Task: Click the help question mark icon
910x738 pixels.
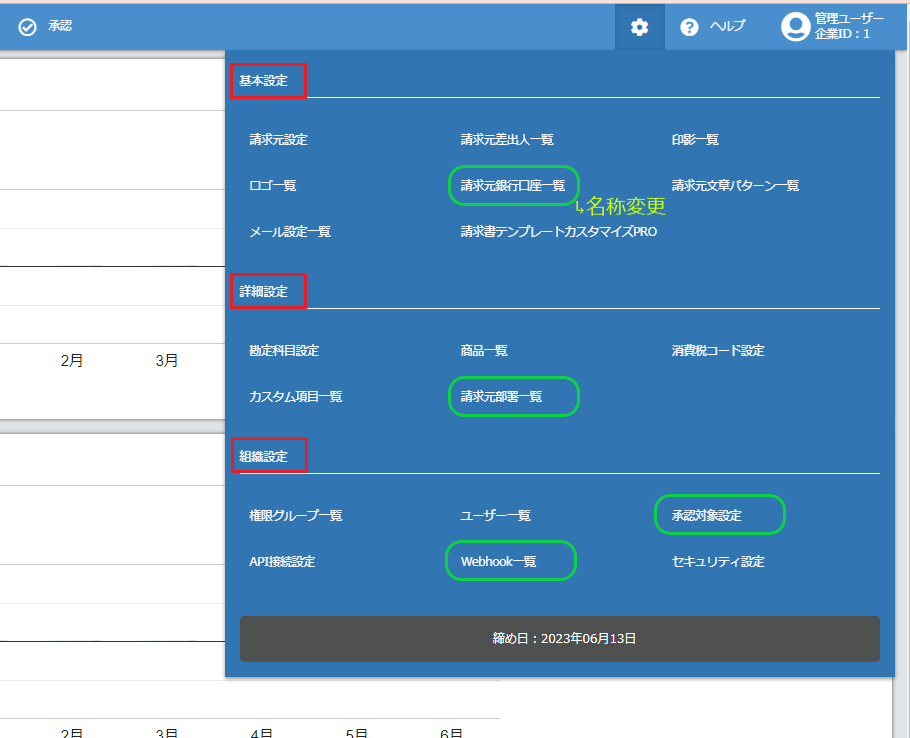Action: [x=690, y=26]
